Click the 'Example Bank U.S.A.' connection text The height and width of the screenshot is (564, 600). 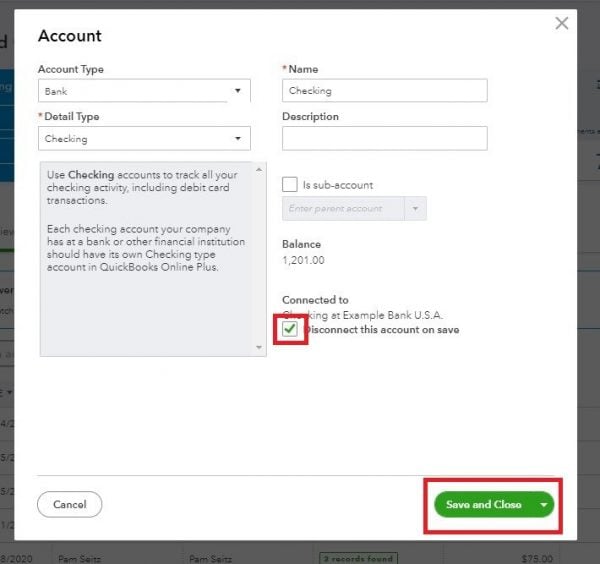[400, 315]
